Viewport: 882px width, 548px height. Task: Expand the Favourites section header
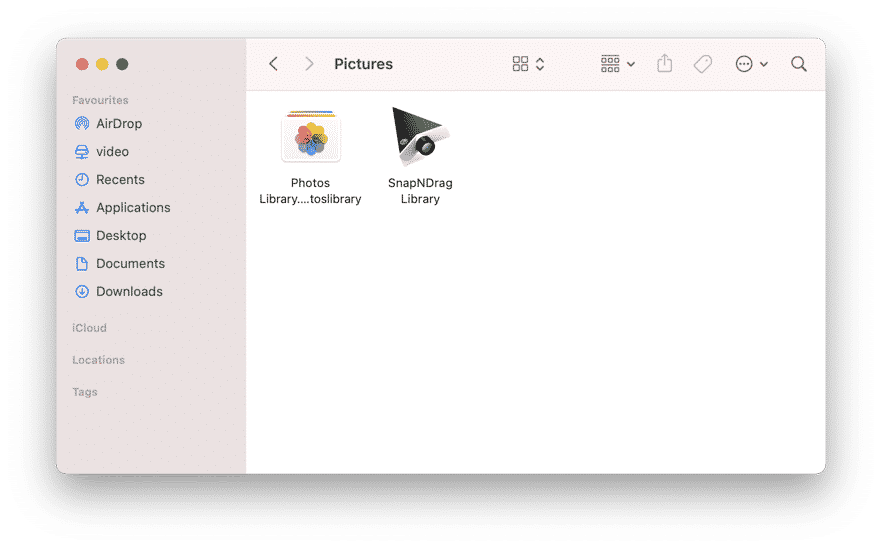pyautogui.click(x=100, y=100)
